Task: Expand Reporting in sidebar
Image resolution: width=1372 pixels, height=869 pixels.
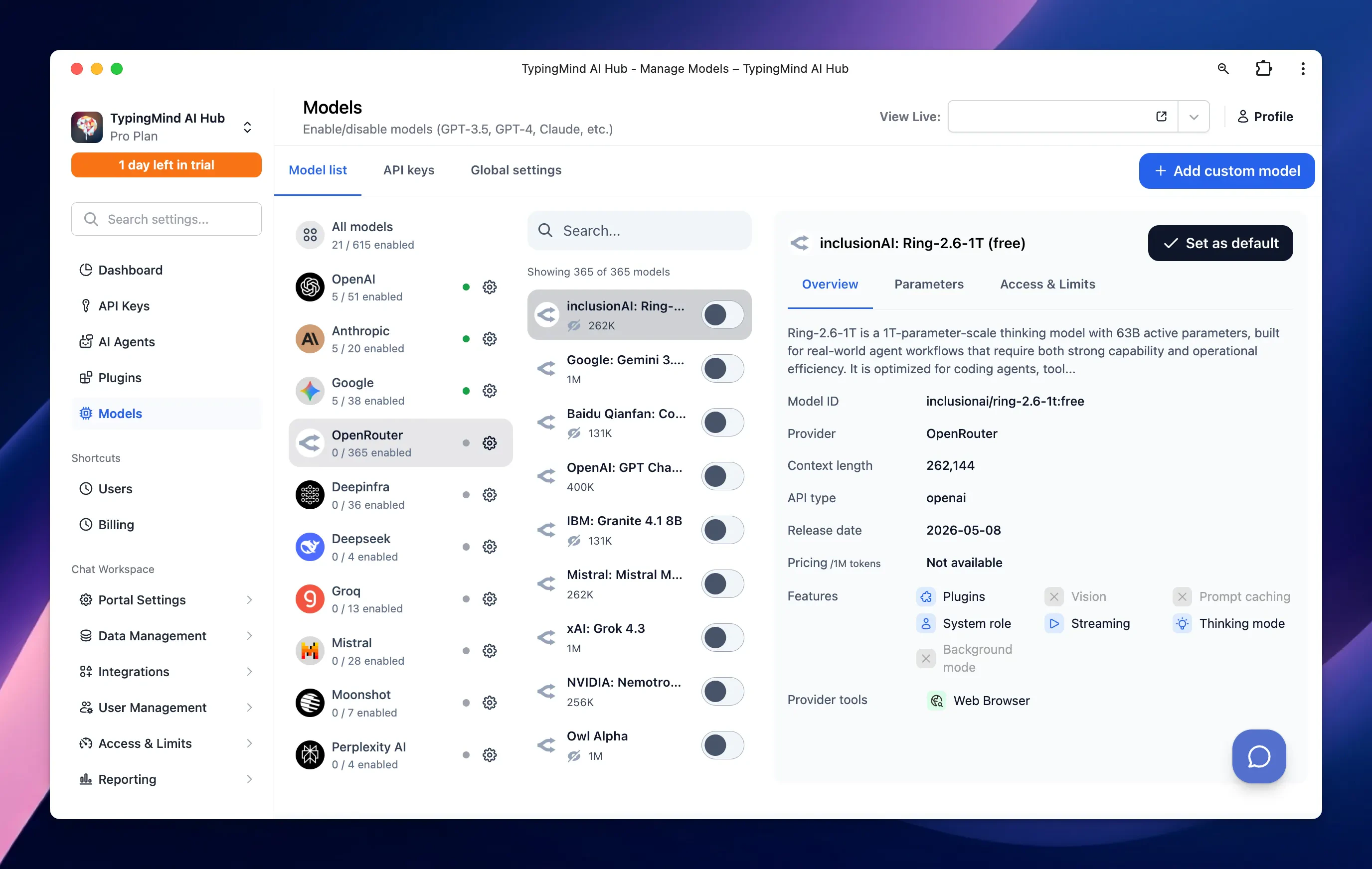Action: tap(167, 779)
